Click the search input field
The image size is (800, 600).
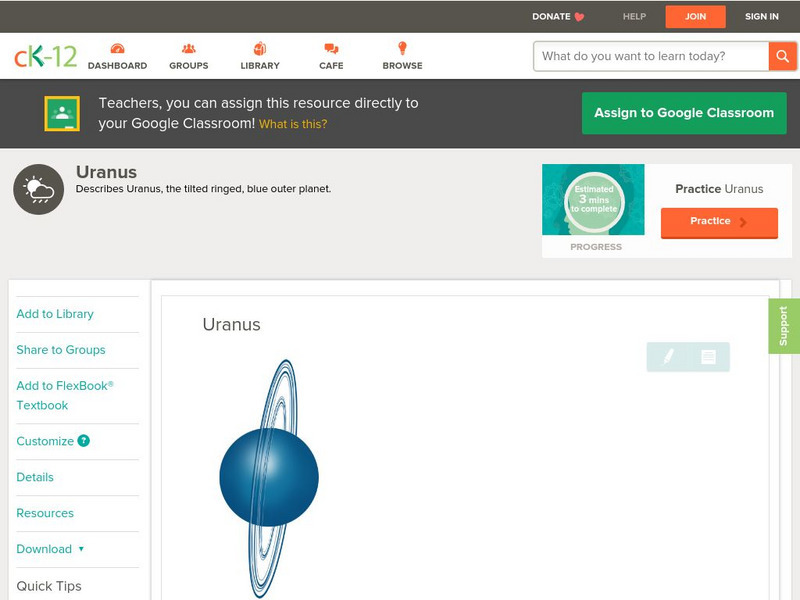click(x=651, y=56)
